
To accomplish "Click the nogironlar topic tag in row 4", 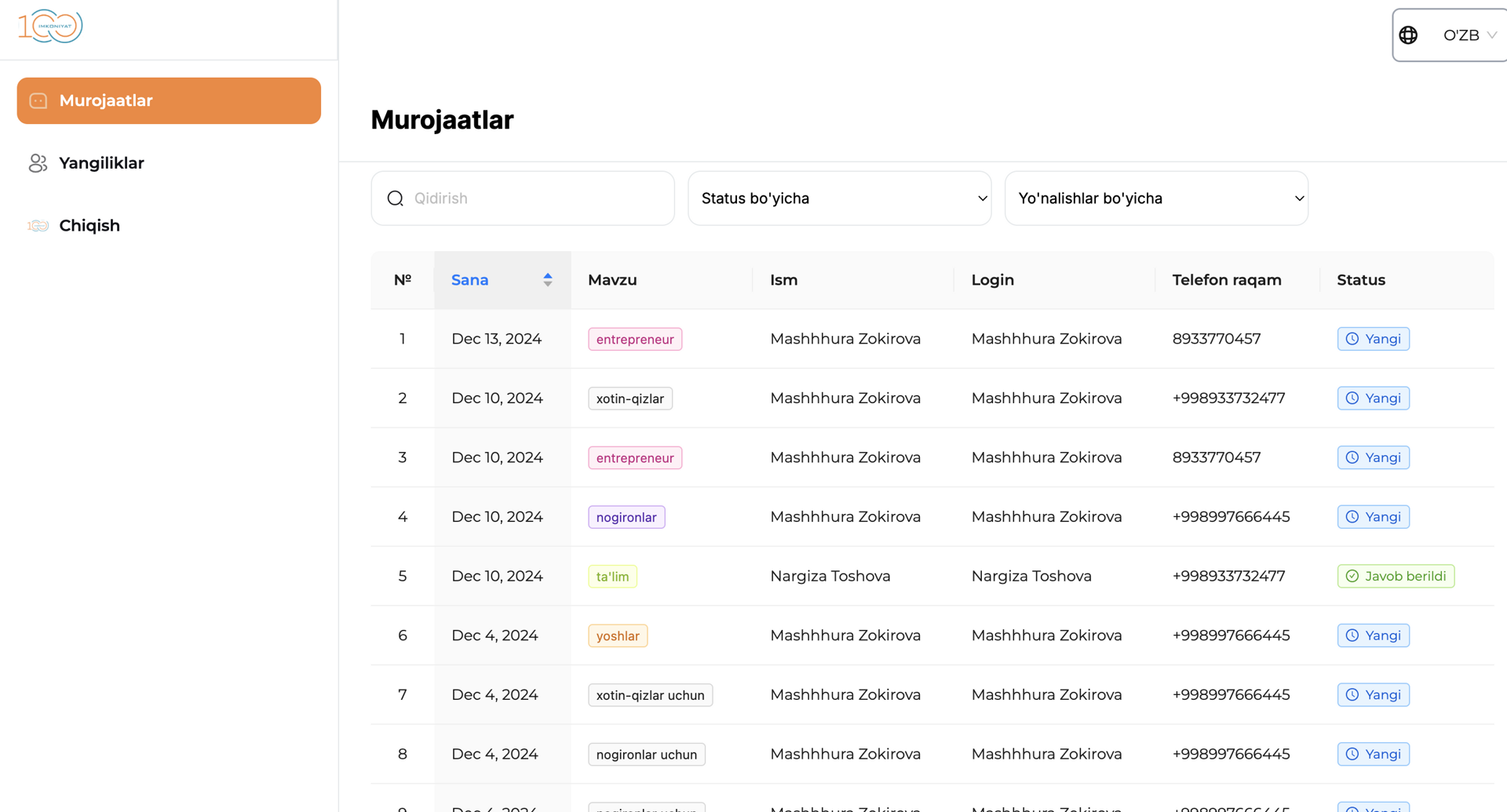I will (626, 517).
